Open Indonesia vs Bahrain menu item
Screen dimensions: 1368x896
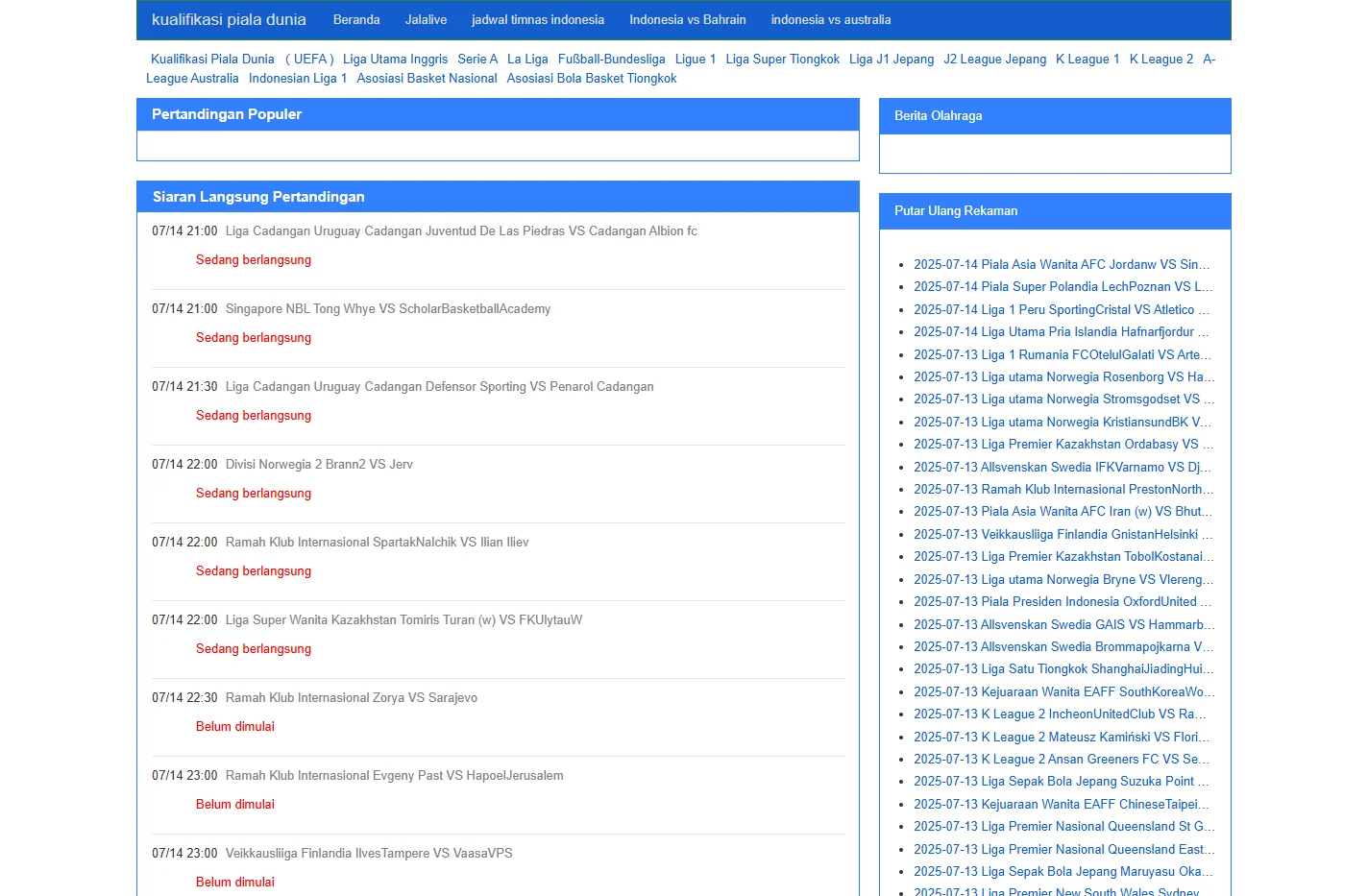click(688, 19)
